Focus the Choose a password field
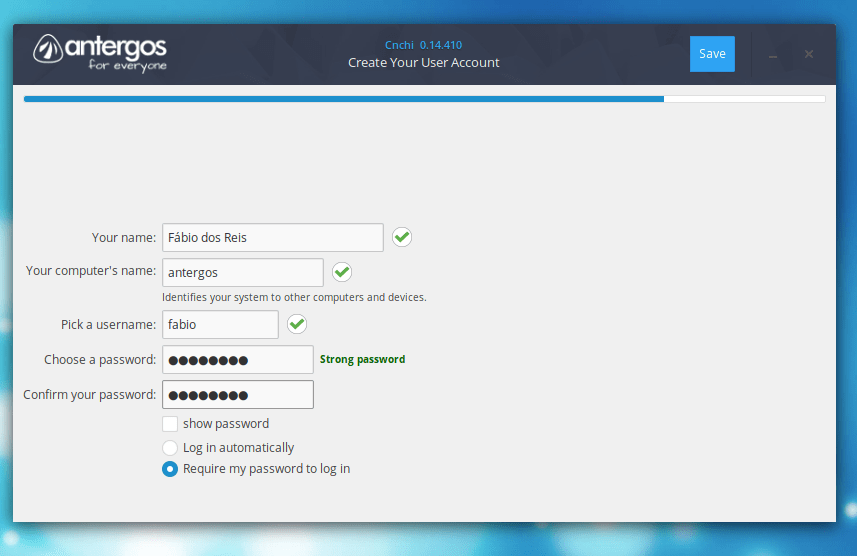This screenshot has height=556, width=857. point(238,360)
